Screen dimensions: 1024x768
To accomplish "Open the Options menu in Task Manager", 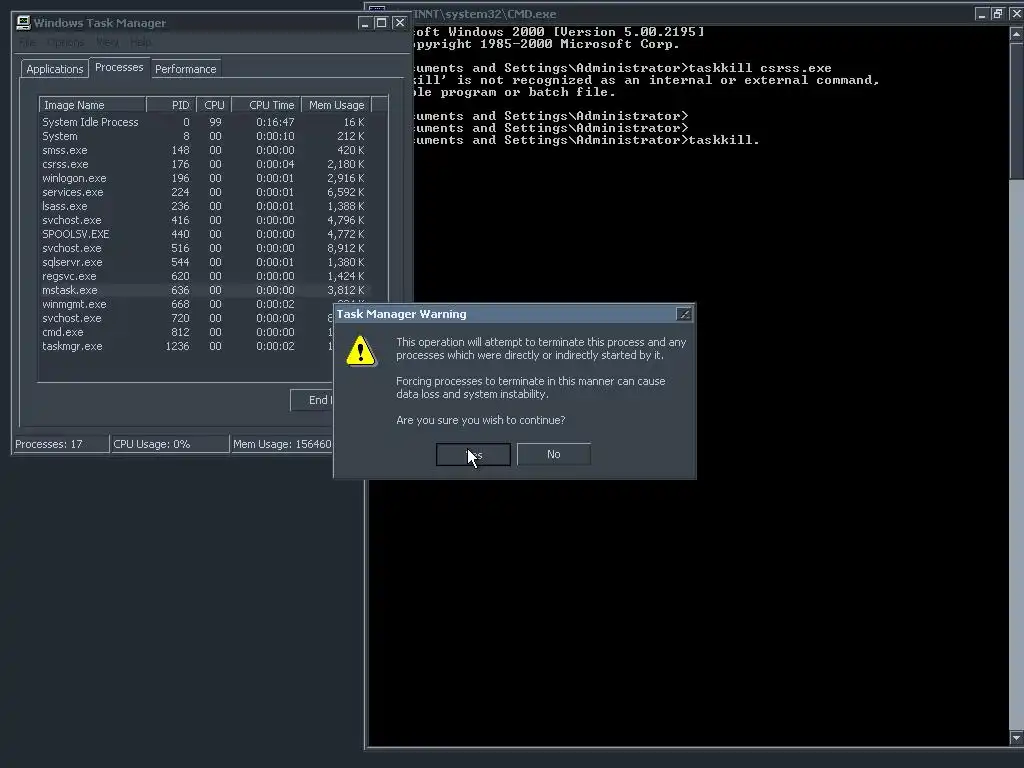I will click(65, 42).
